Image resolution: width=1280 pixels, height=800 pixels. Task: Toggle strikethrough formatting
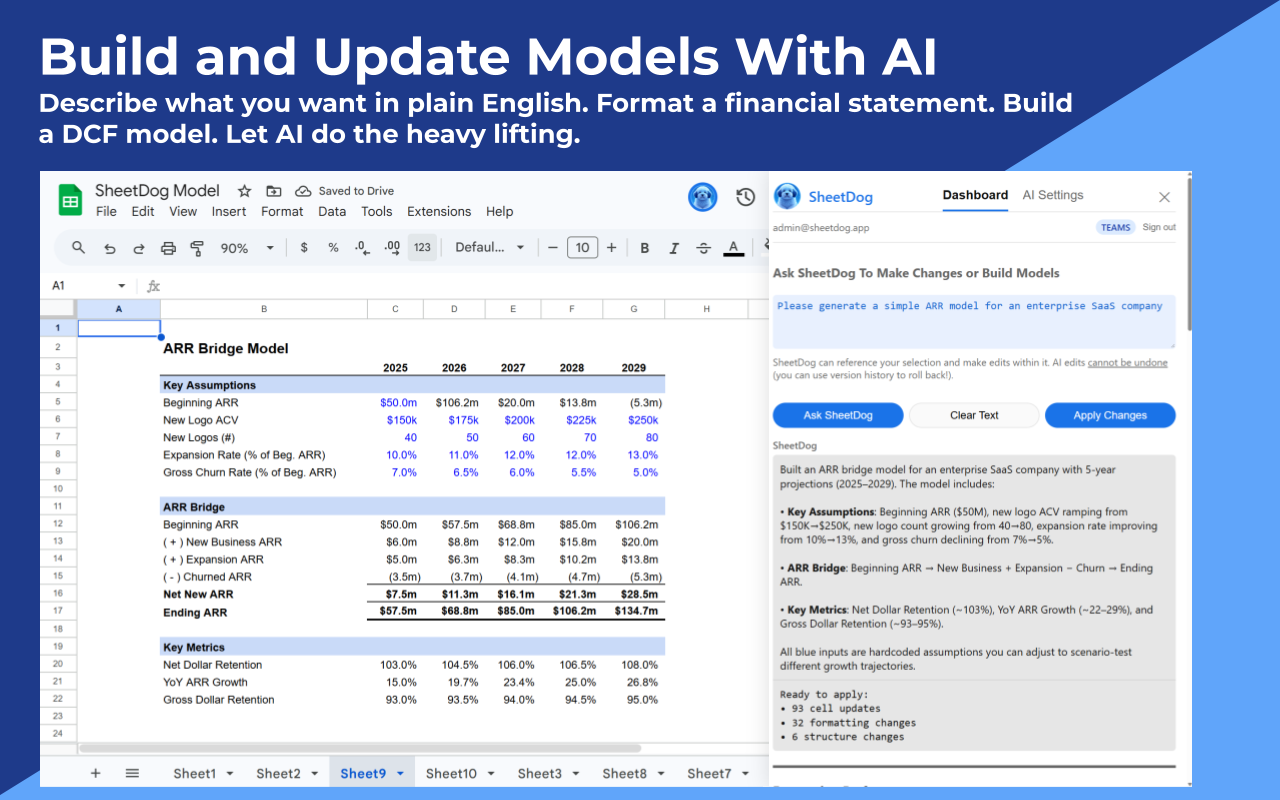point(704,248)
